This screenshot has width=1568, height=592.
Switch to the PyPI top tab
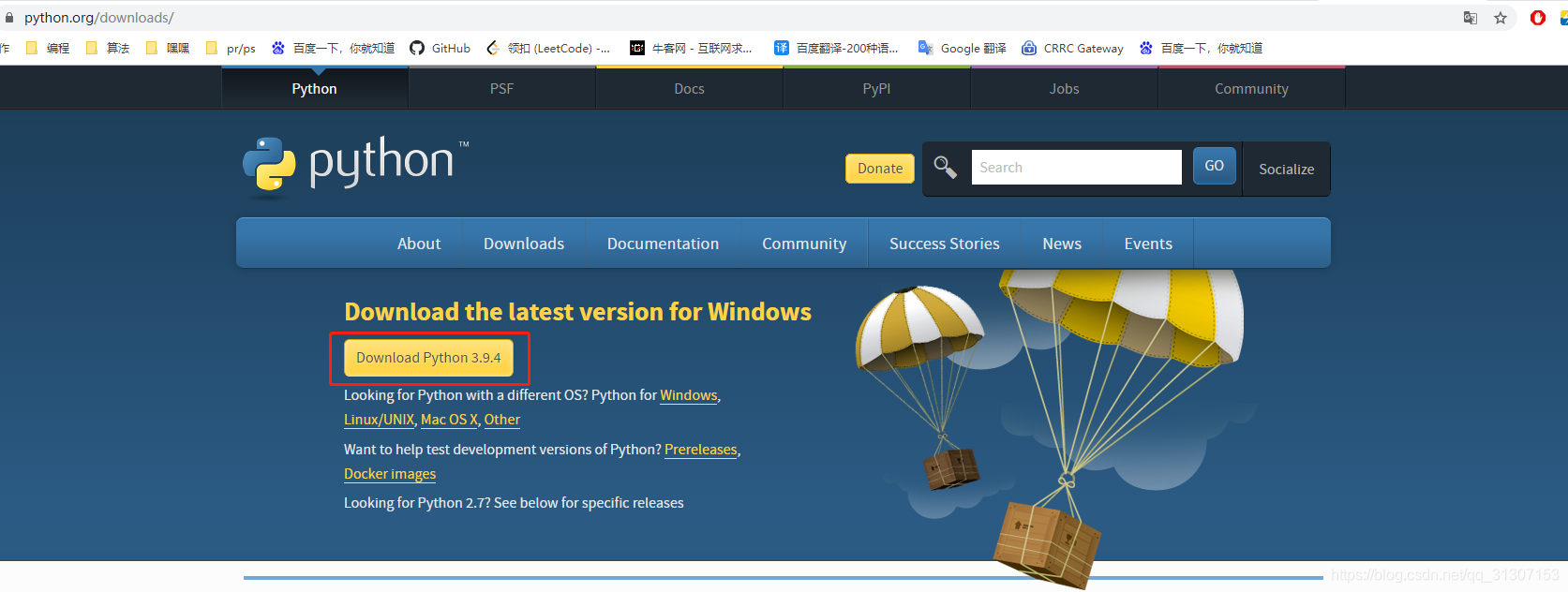click(877, 88)
